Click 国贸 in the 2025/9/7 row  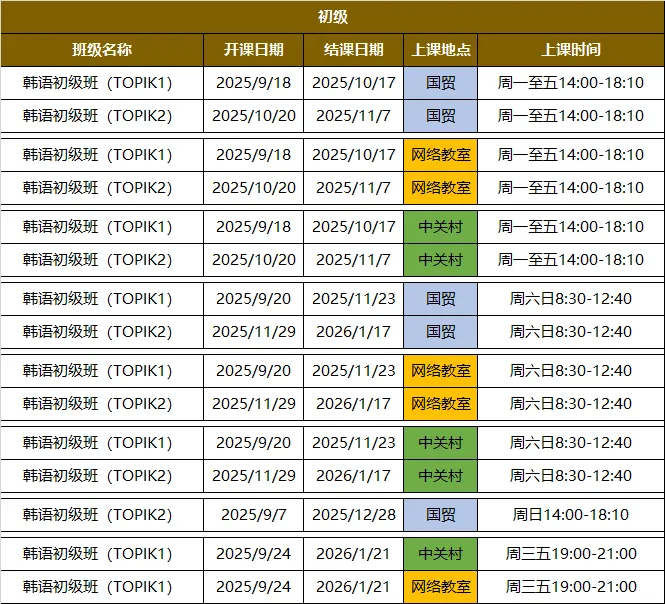(441, 515)
